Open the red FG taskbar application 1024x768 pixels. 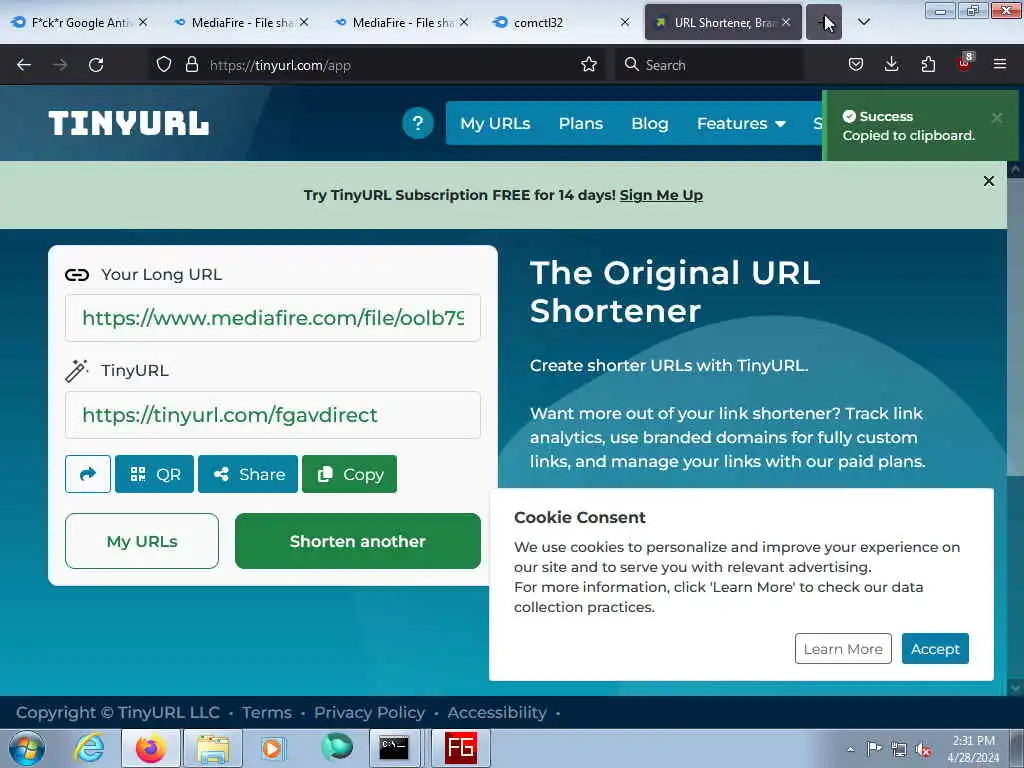460,748
